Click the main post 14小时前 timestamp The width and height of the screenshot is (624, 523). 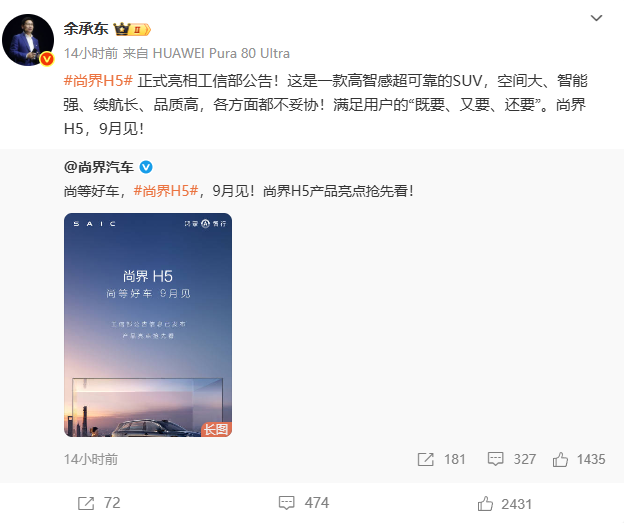click(x=91, y=53)
